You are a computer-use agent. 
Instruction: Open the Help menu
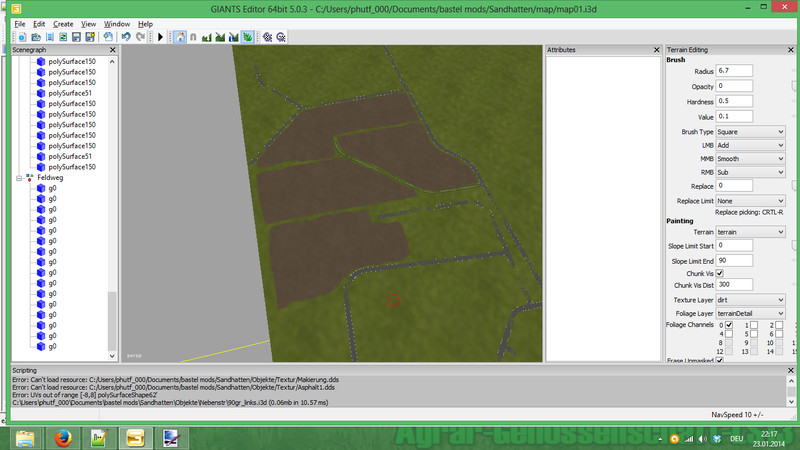[145, 24]
